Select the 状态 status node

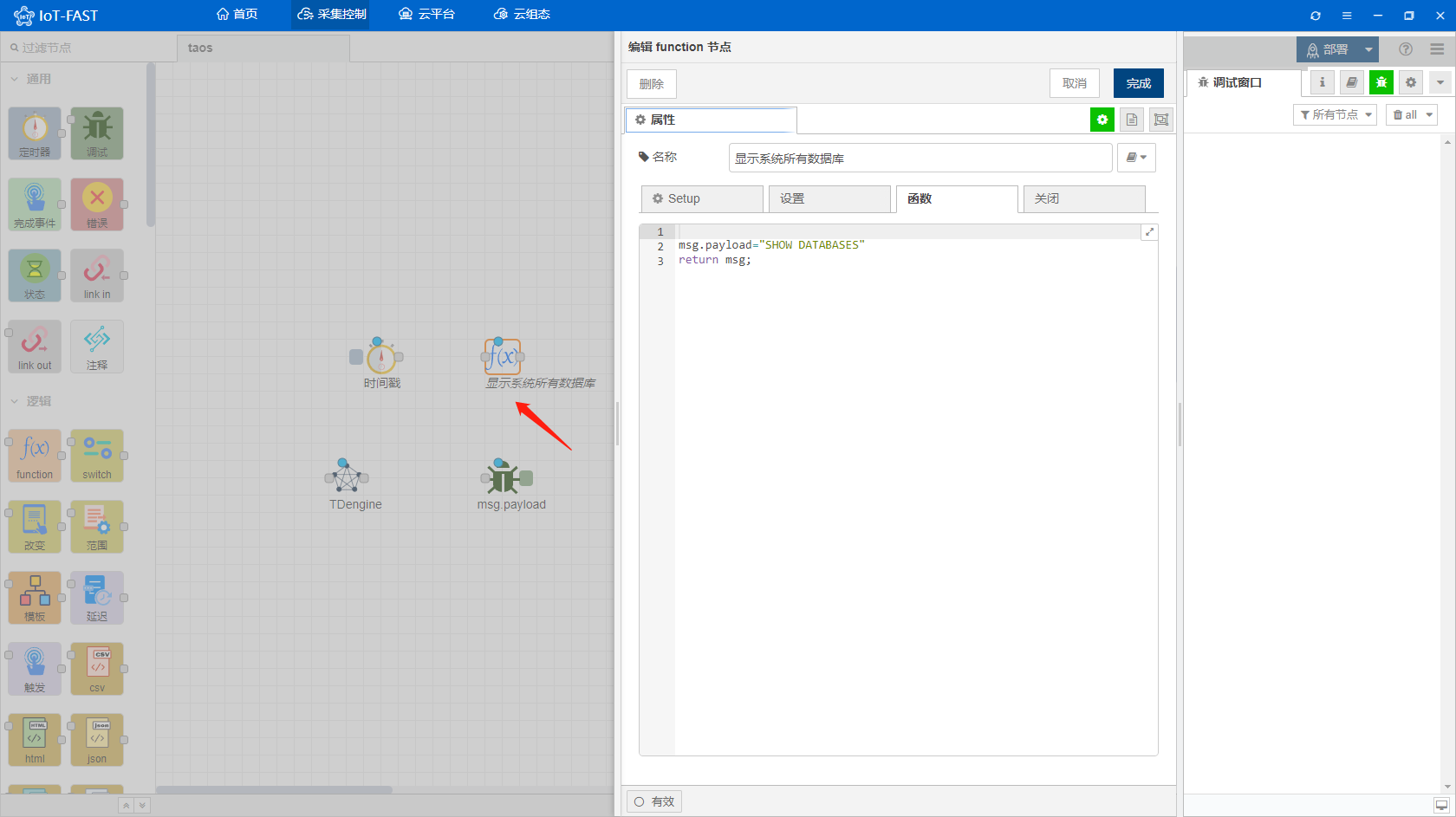coord(35,276)
